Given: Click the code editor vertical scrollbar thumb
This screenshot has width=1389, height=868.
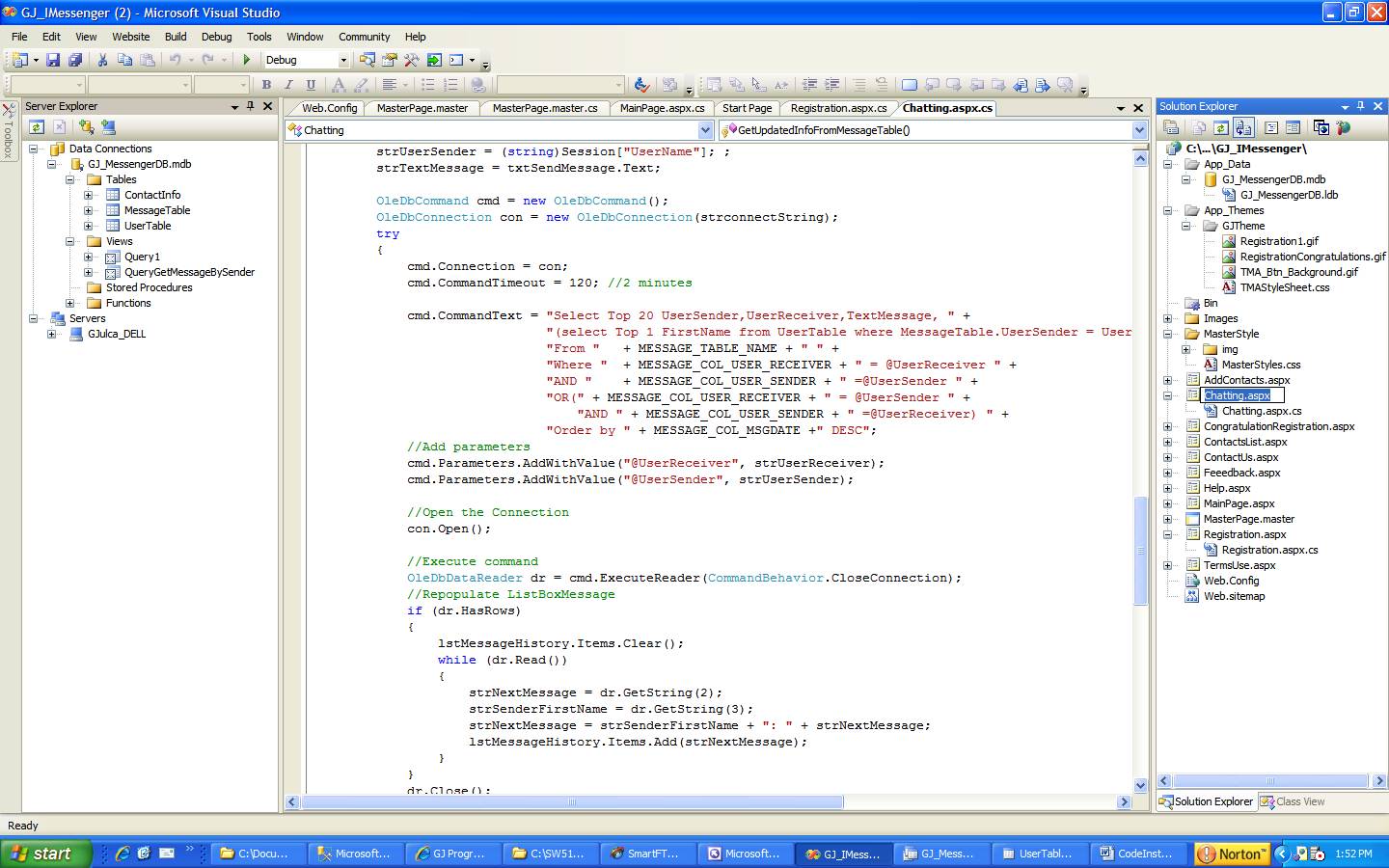Looking at the screenshot, I should [1140, 550].
